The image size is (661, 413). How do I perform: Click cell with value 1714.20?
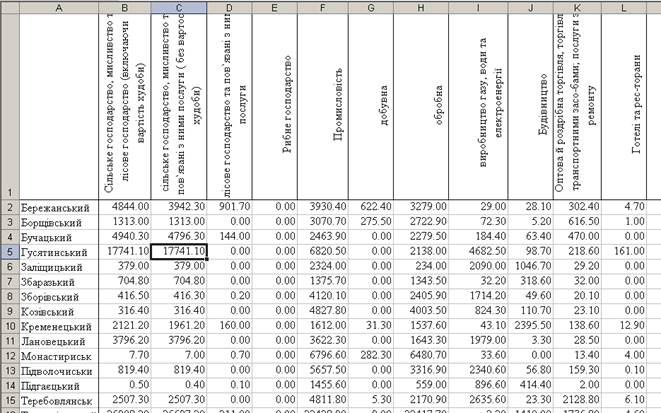click(478, 296)
